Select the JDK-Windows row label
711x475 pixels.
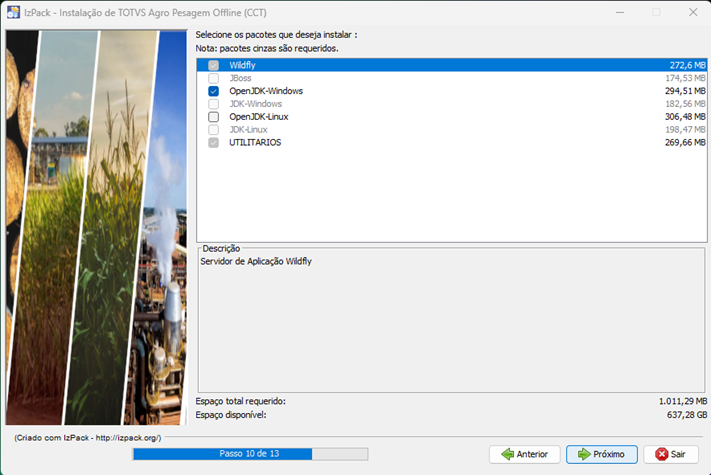[x=255, y=104]
